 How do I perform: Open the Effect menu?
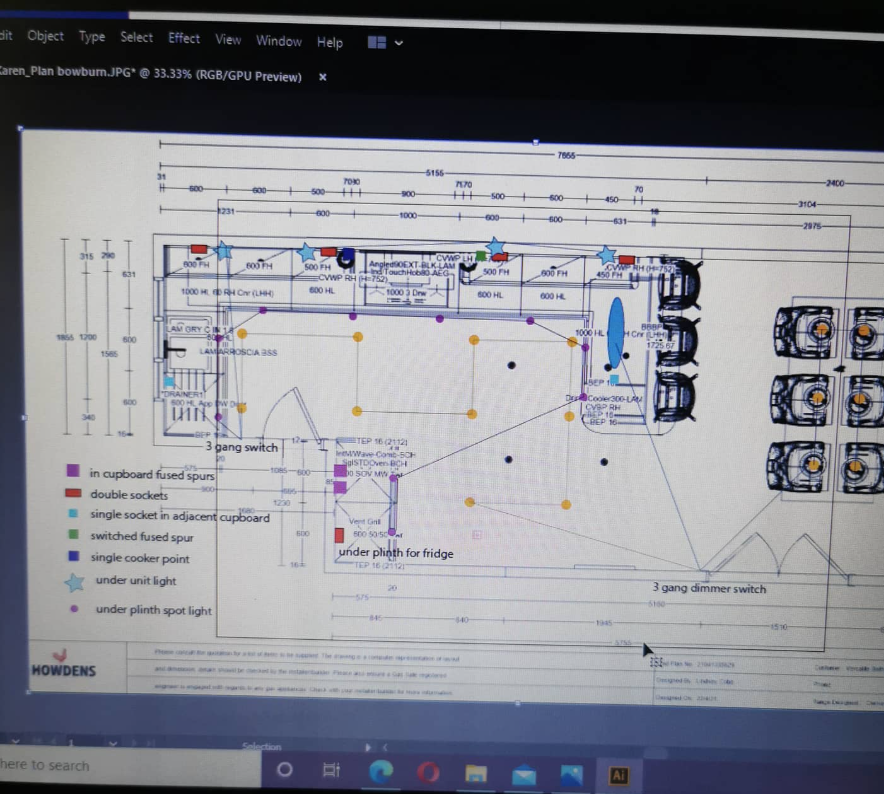184,38
